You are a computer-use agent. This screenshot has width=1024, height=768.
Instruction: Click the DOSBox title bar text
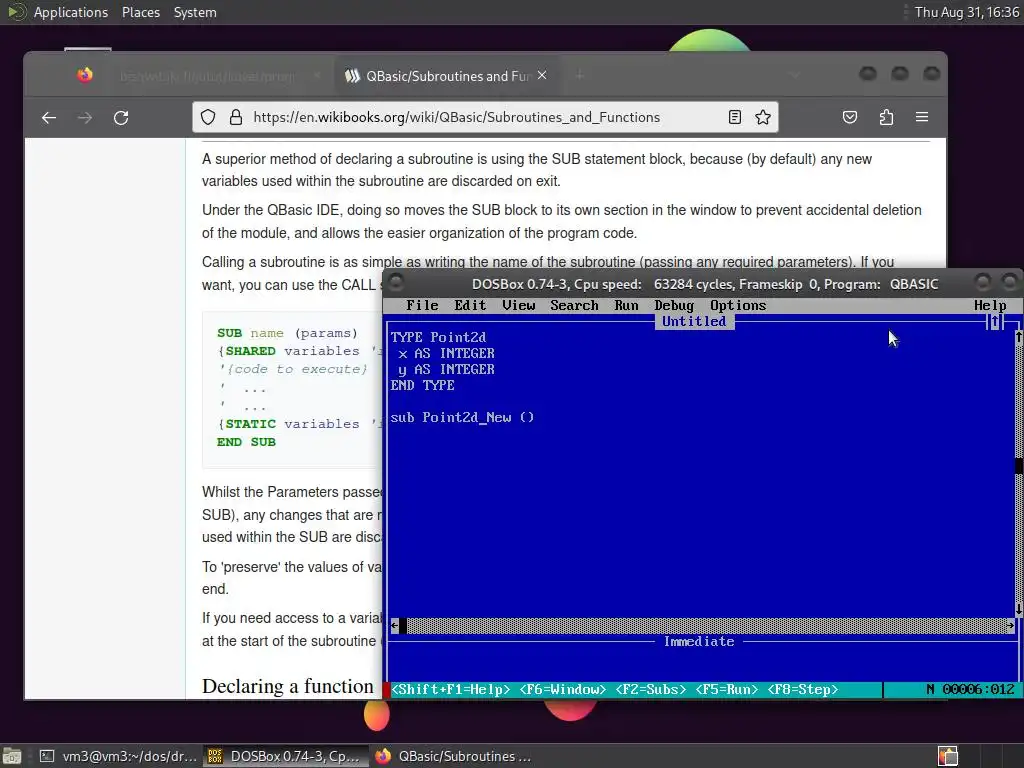(x=705, y=284)
